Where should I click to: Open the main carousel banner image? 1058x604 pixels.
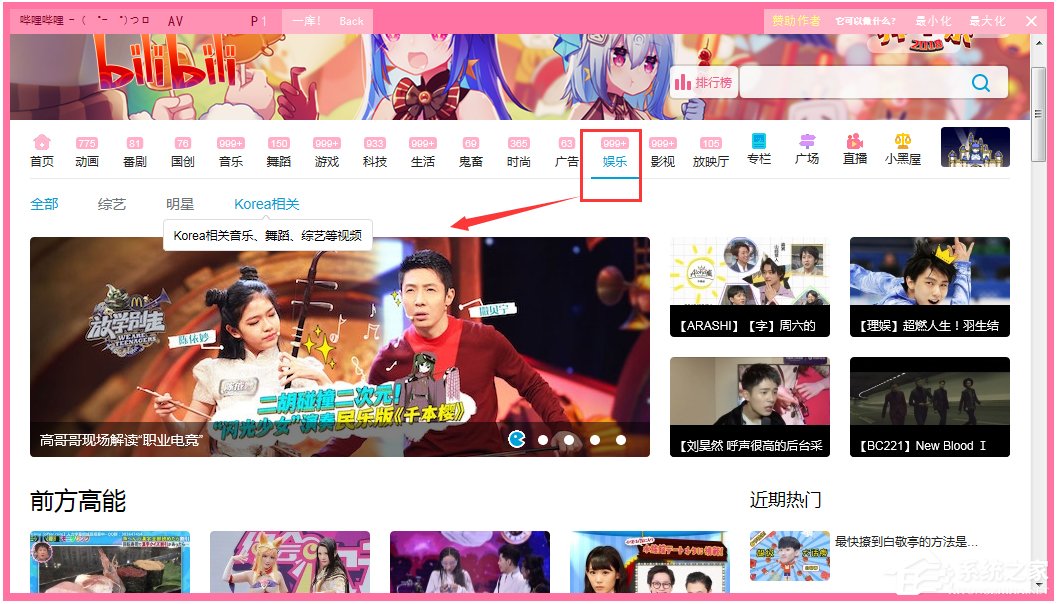(339, 347)
